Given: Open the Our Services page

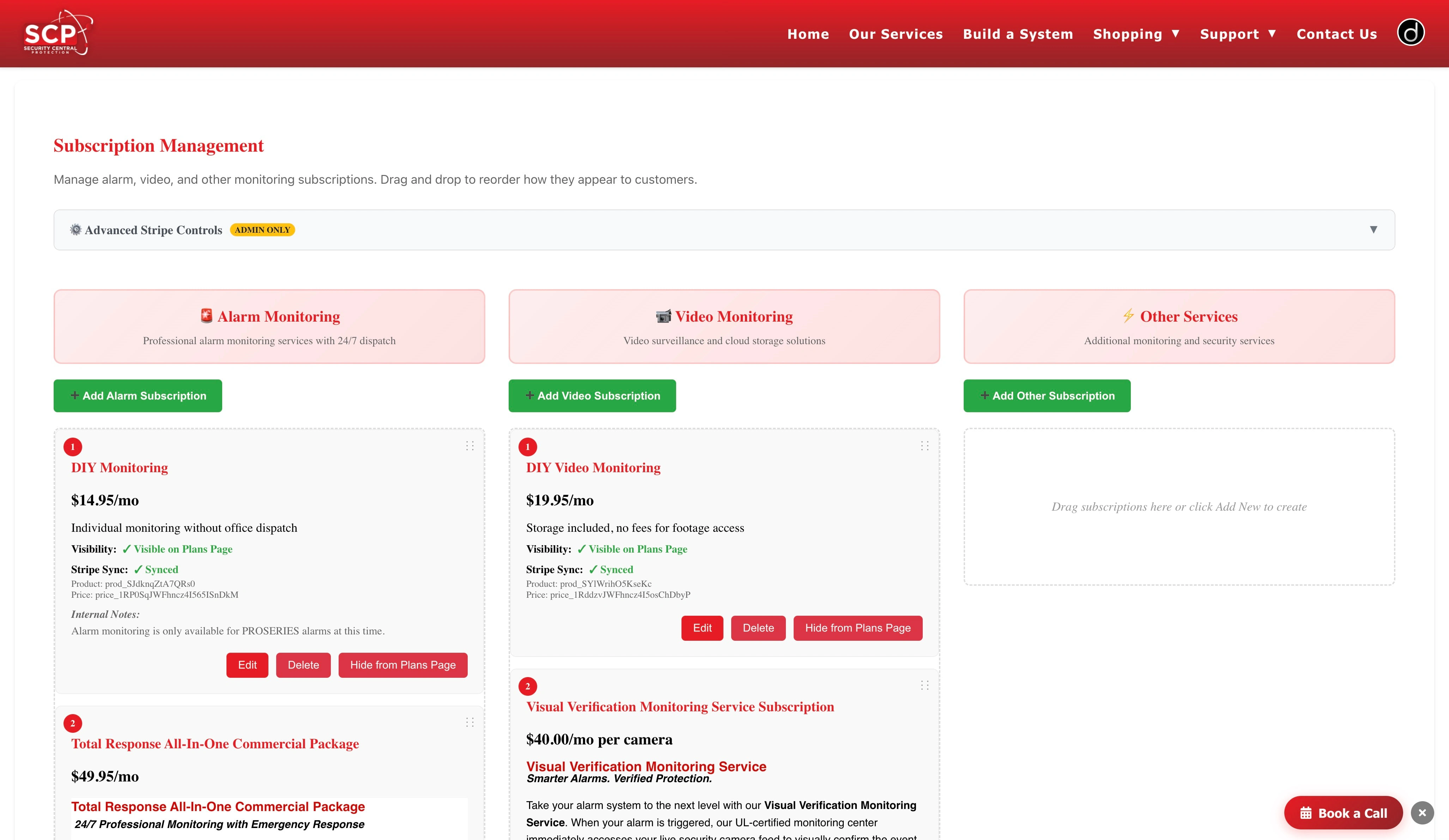Looking at the screenshot, I should pos(896,34).
